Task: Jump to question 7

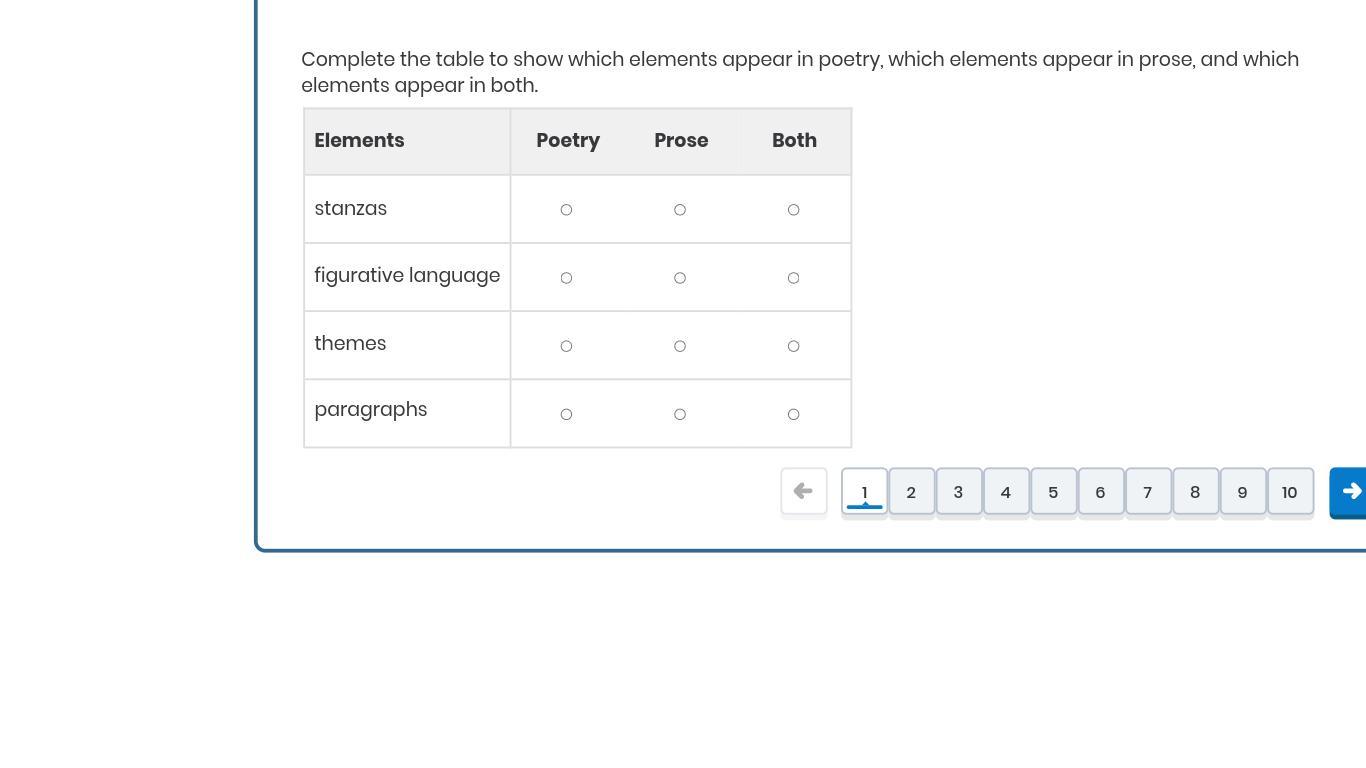Action: 1148,492
